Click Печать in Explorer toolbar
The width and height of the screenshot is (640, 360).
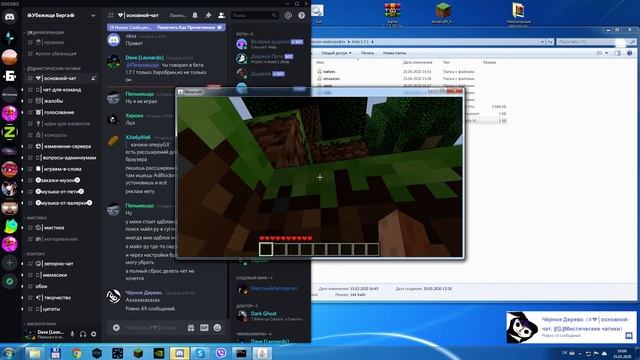[x=367, y=53]
